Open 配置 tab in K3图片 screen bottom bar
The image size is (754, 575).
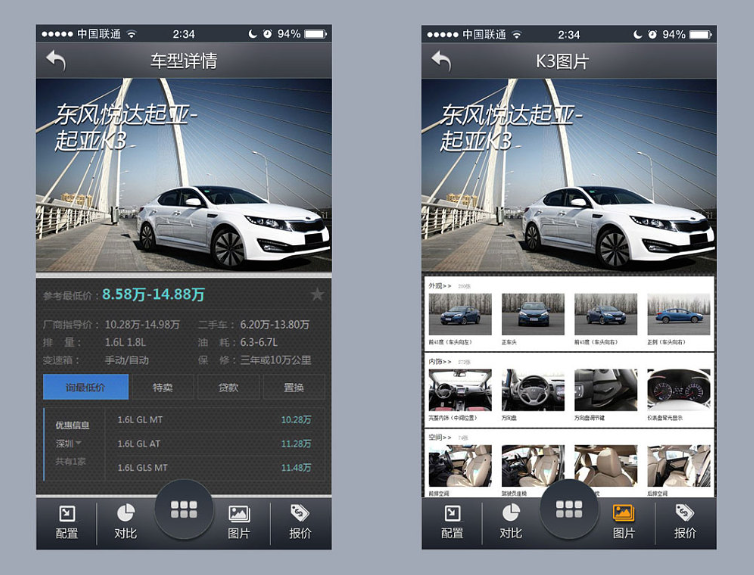click(452, 522)
